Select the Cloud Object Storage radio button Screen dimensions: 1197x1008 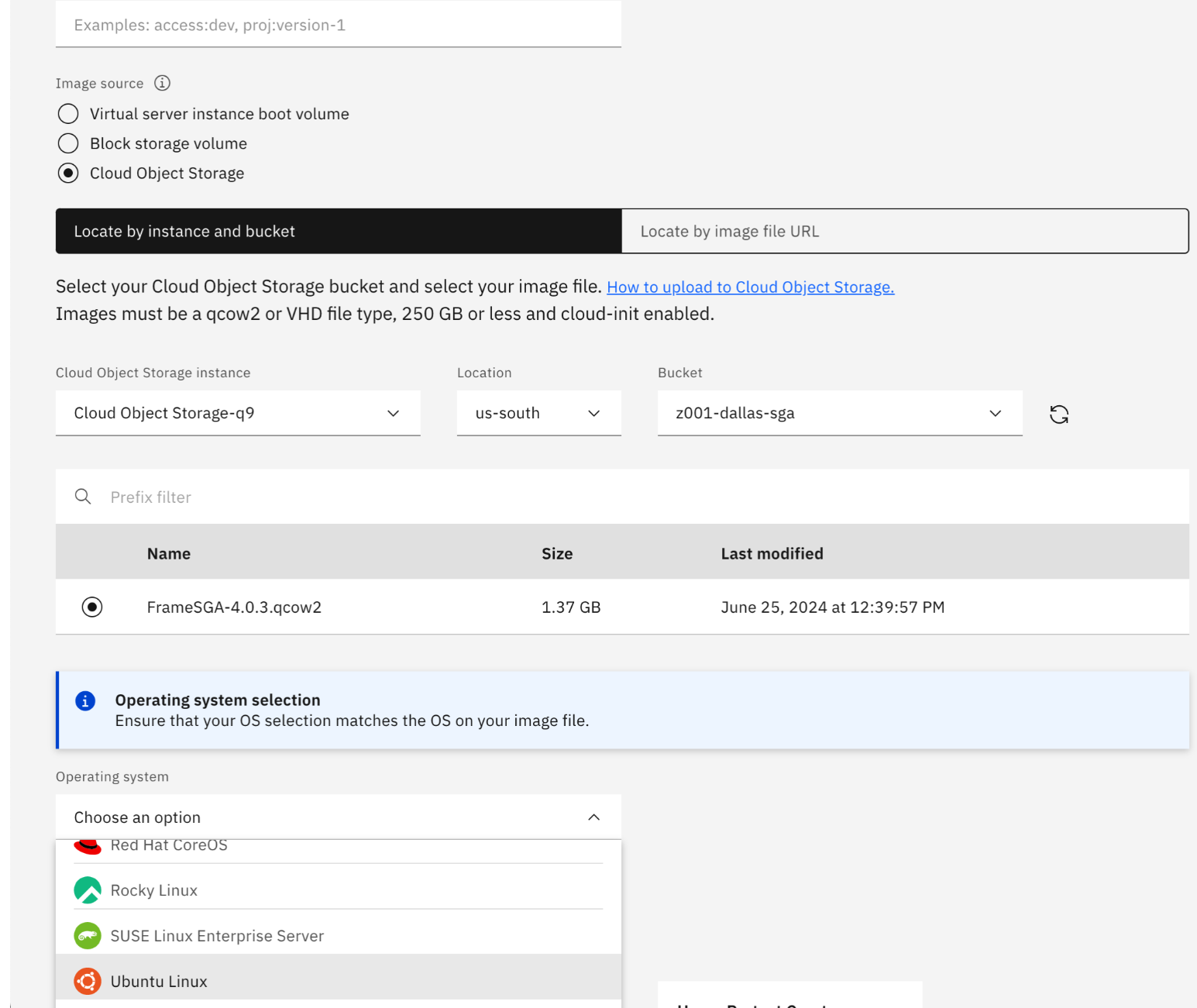tap(68, 174)
